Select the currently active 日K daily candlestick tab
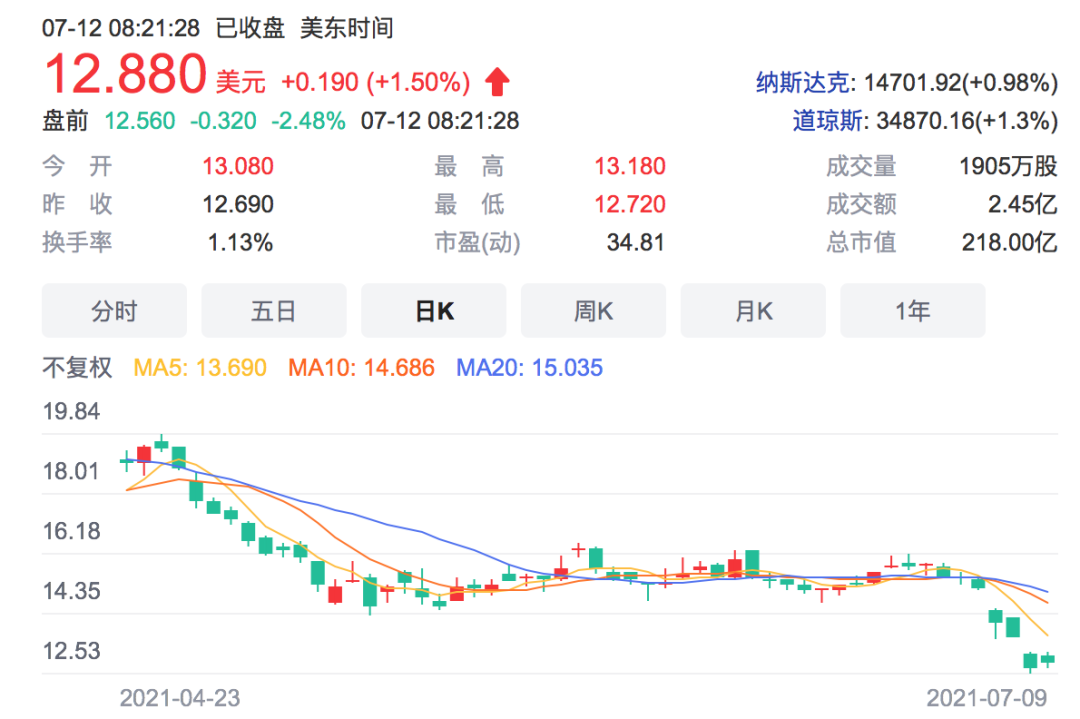 tap(433, 311)
